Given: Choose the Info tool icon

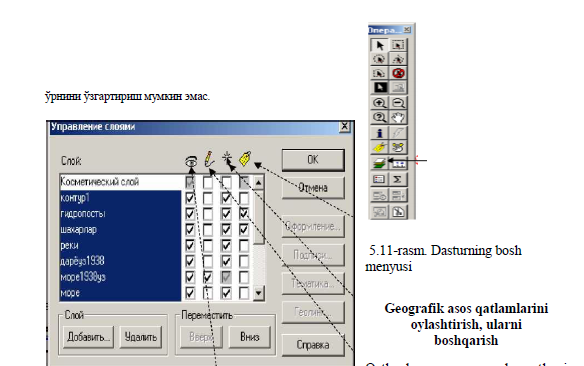Looking at the screenshot, I should [379, 133].
